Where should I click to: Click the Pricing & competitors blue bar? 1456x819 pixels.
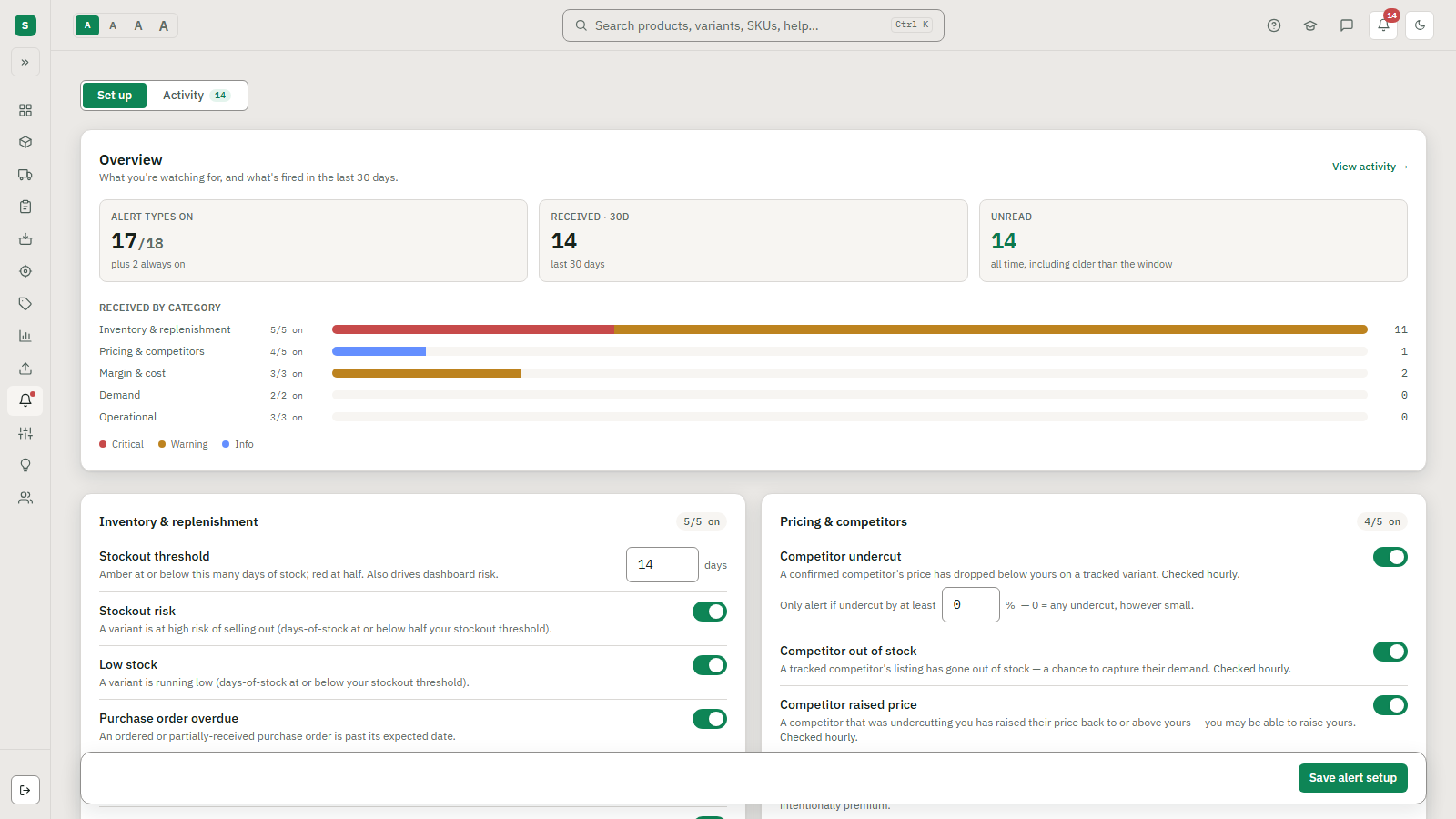[x=379, y=351]
